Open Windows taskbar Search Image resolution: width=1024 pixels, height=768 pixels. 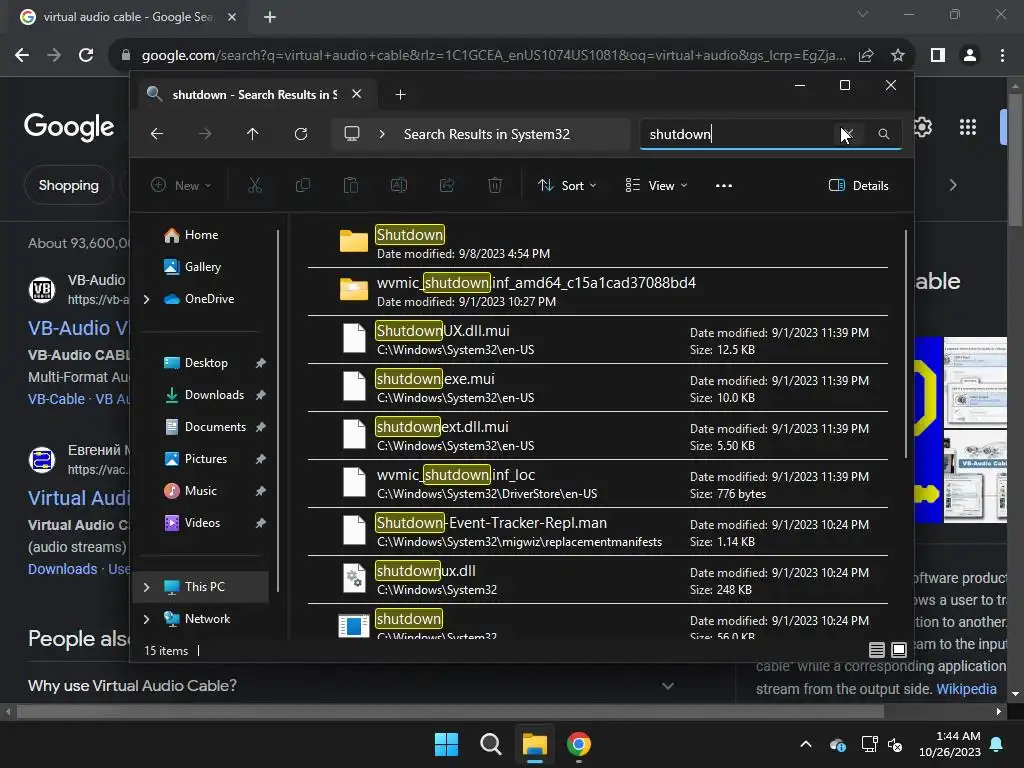[x=490, y=744]
